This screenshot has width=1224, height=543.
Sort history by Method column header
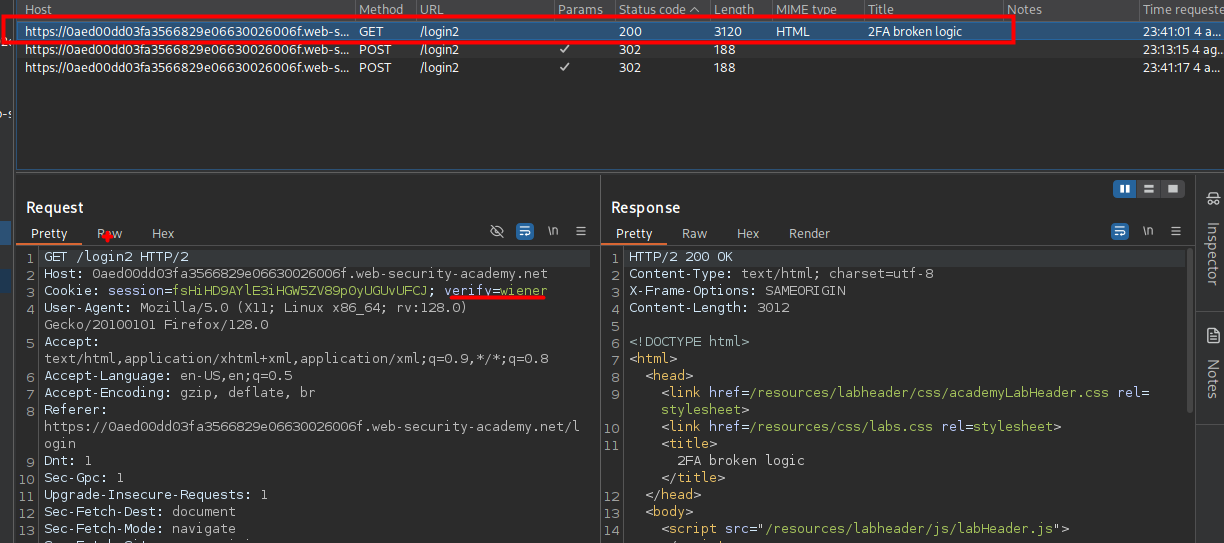[380, 9]
